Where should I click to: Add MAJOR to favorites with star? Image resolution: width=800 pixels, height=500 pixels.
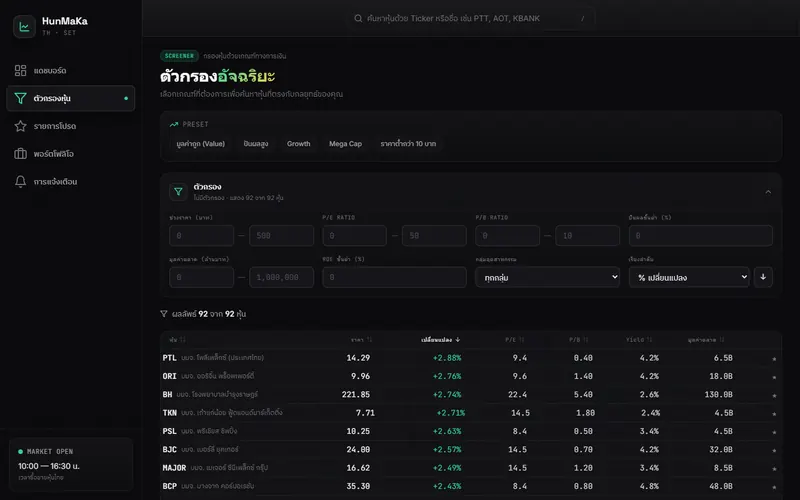pos(774,468)
